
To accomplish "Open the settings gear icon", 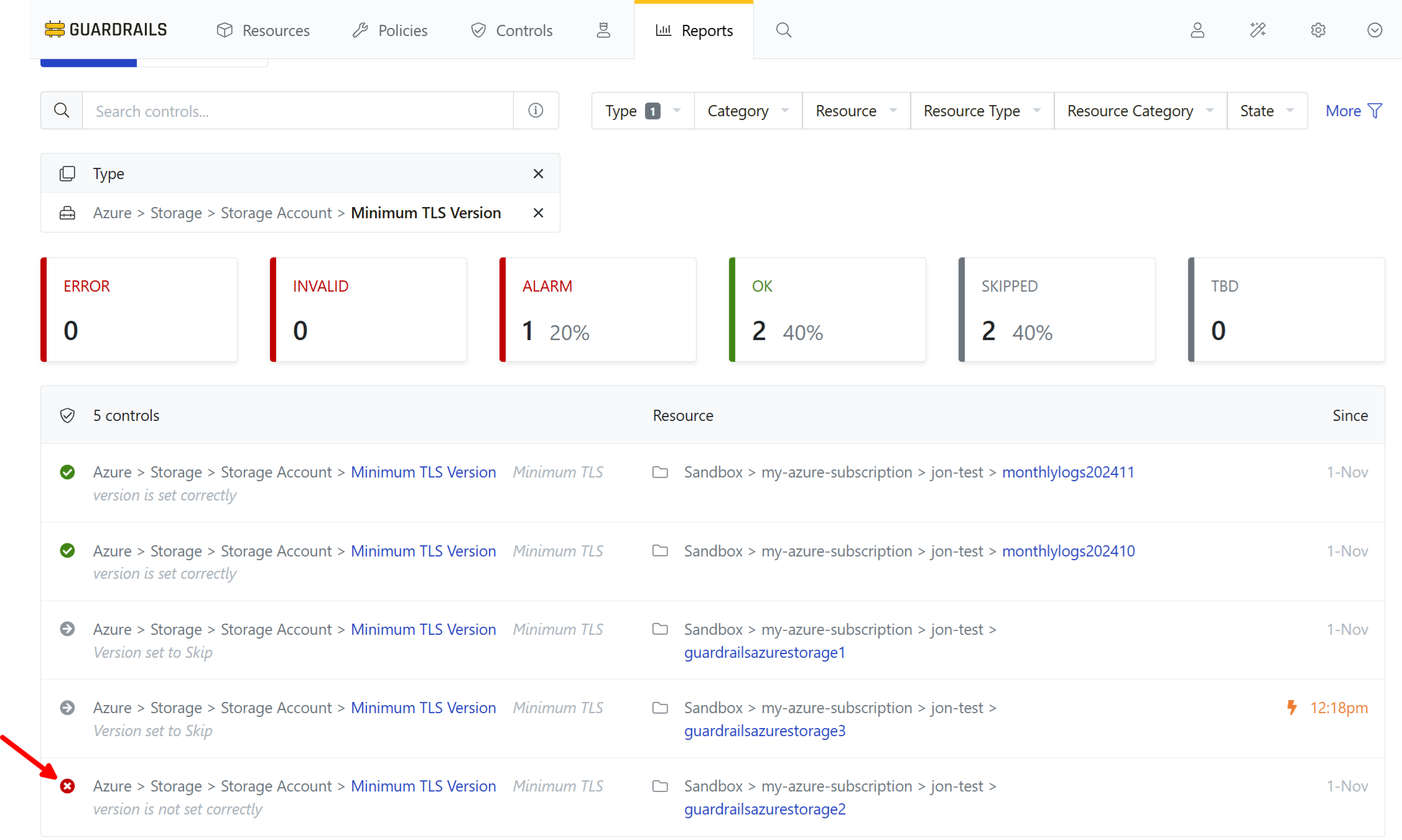I will click(x=1318, y=30).
